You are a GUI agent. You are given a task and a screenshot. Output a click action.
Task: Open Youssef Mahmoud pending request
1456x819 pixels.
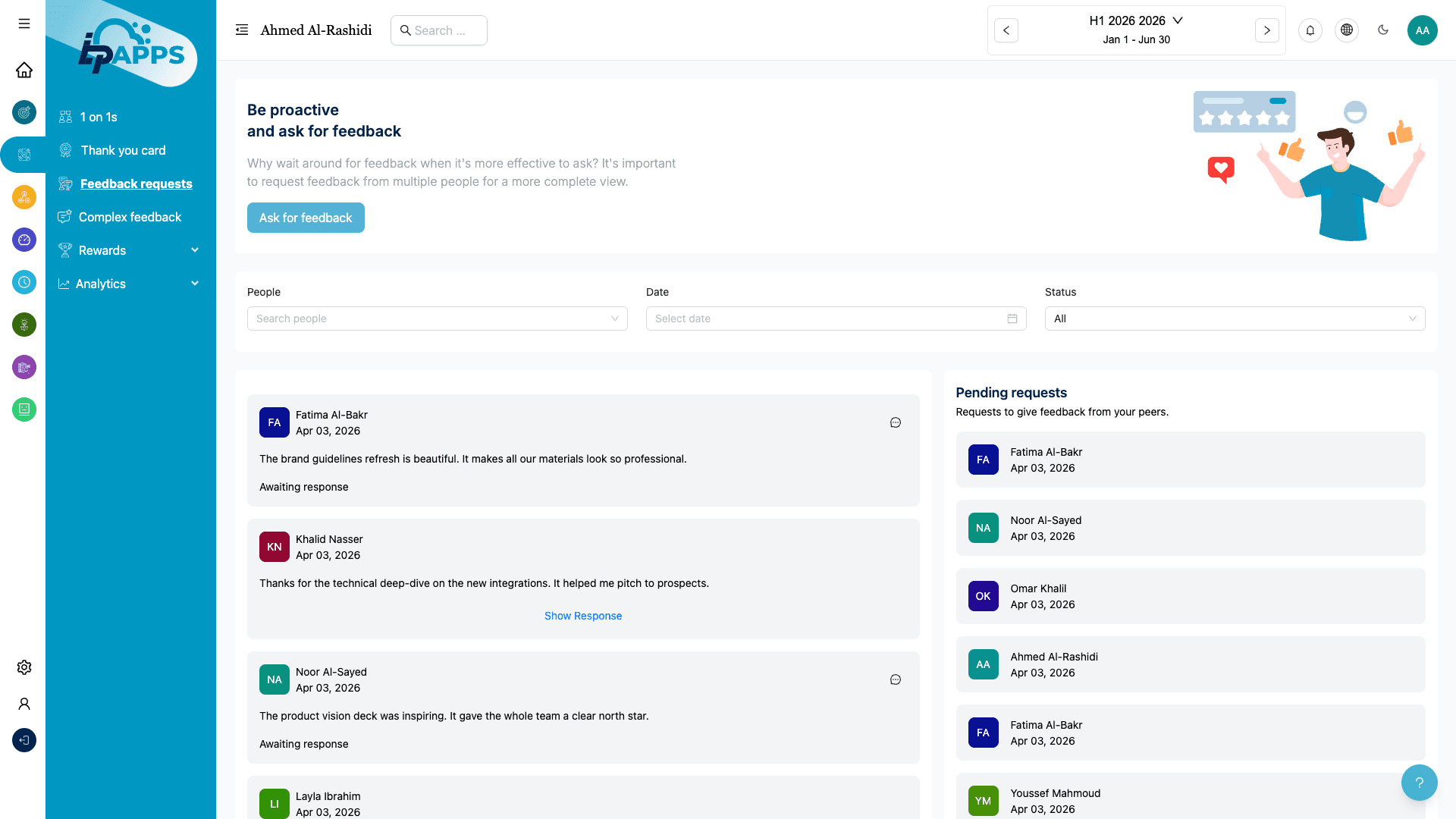click(x=1191, y=796)
